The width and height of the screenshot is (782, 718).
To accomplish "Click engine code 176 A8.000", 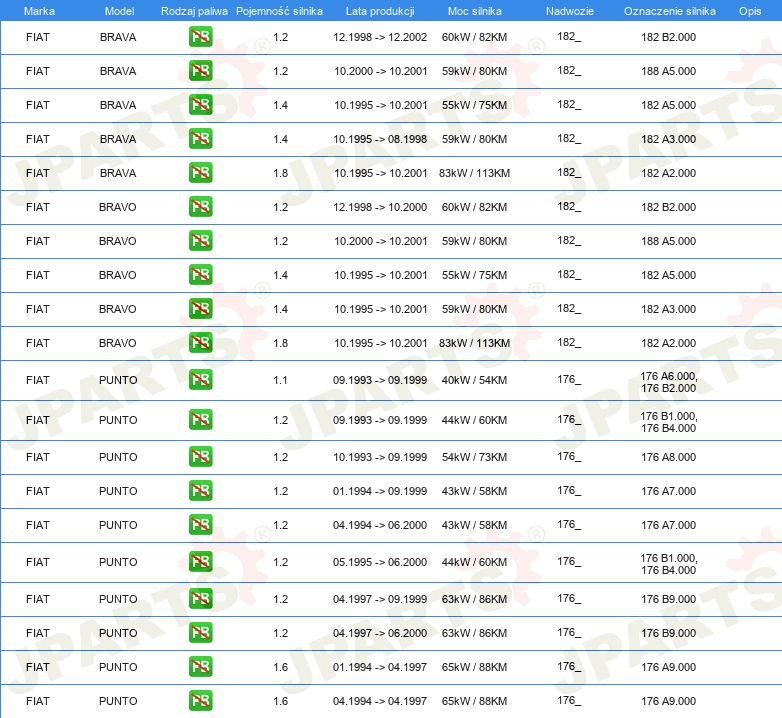I will pyautogui.click(x=668, y=457).
